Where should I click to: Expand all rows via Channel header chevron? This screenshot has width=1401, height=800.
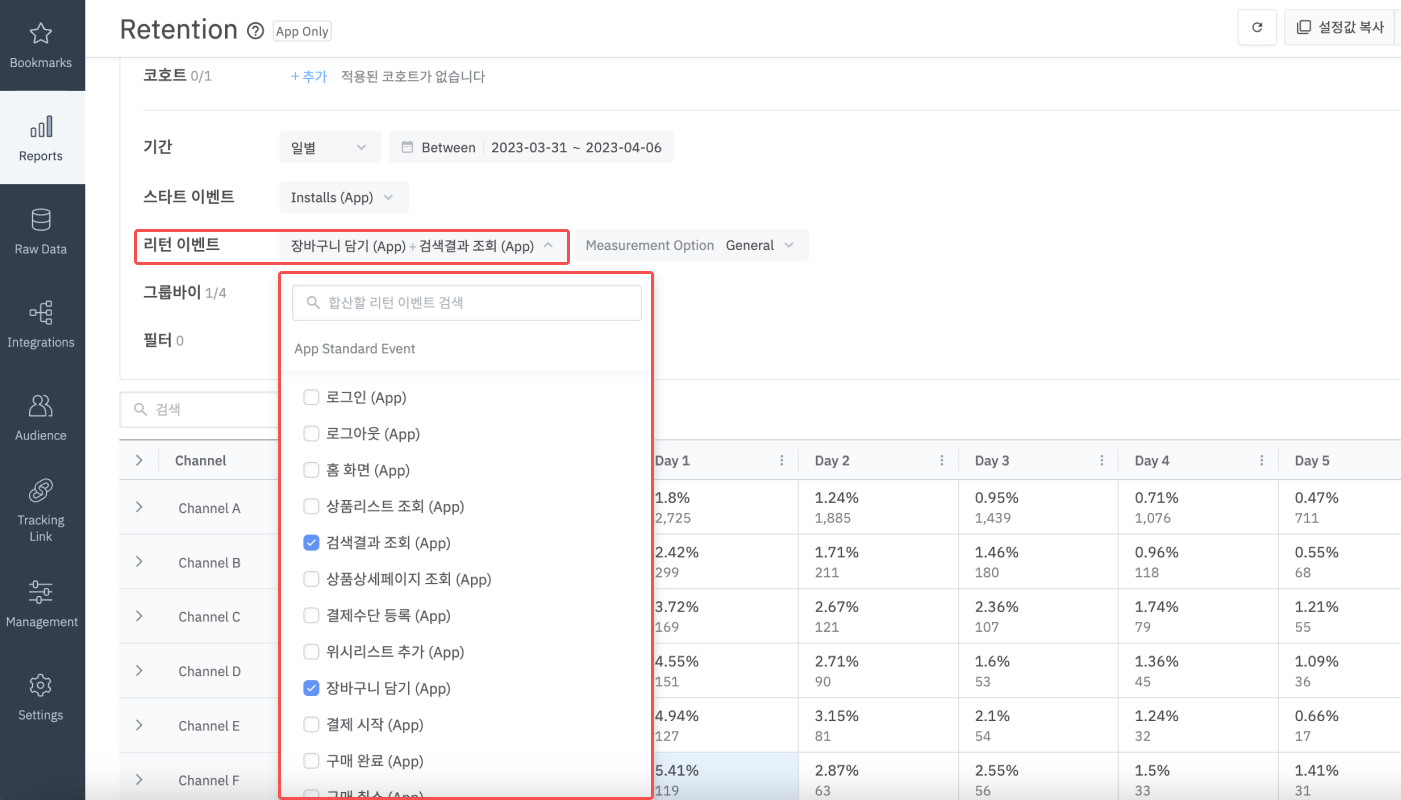click(139, 460)
